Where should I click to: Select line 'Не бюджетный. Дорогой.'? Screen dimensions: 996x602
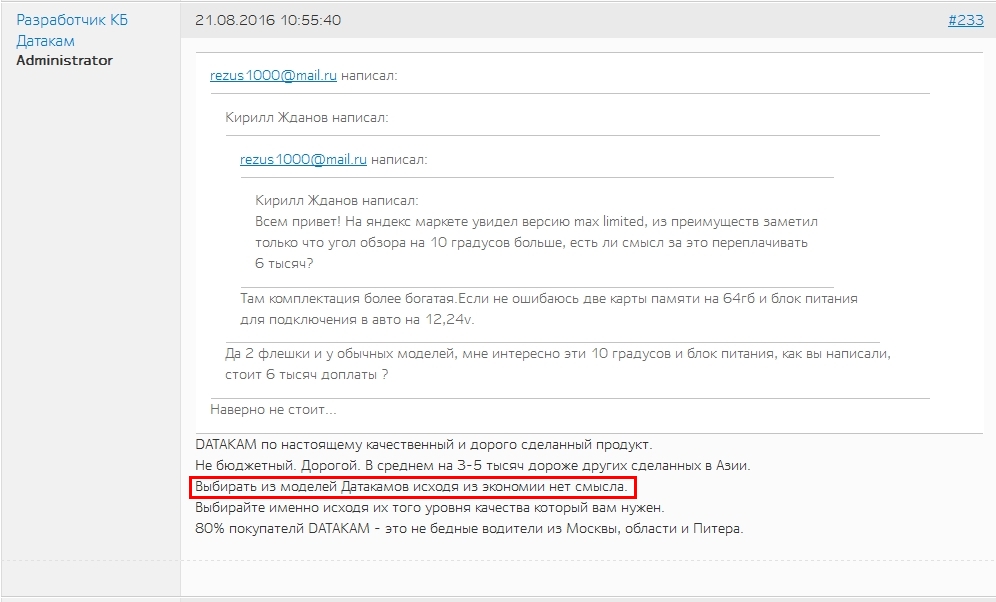click(473, 465)
